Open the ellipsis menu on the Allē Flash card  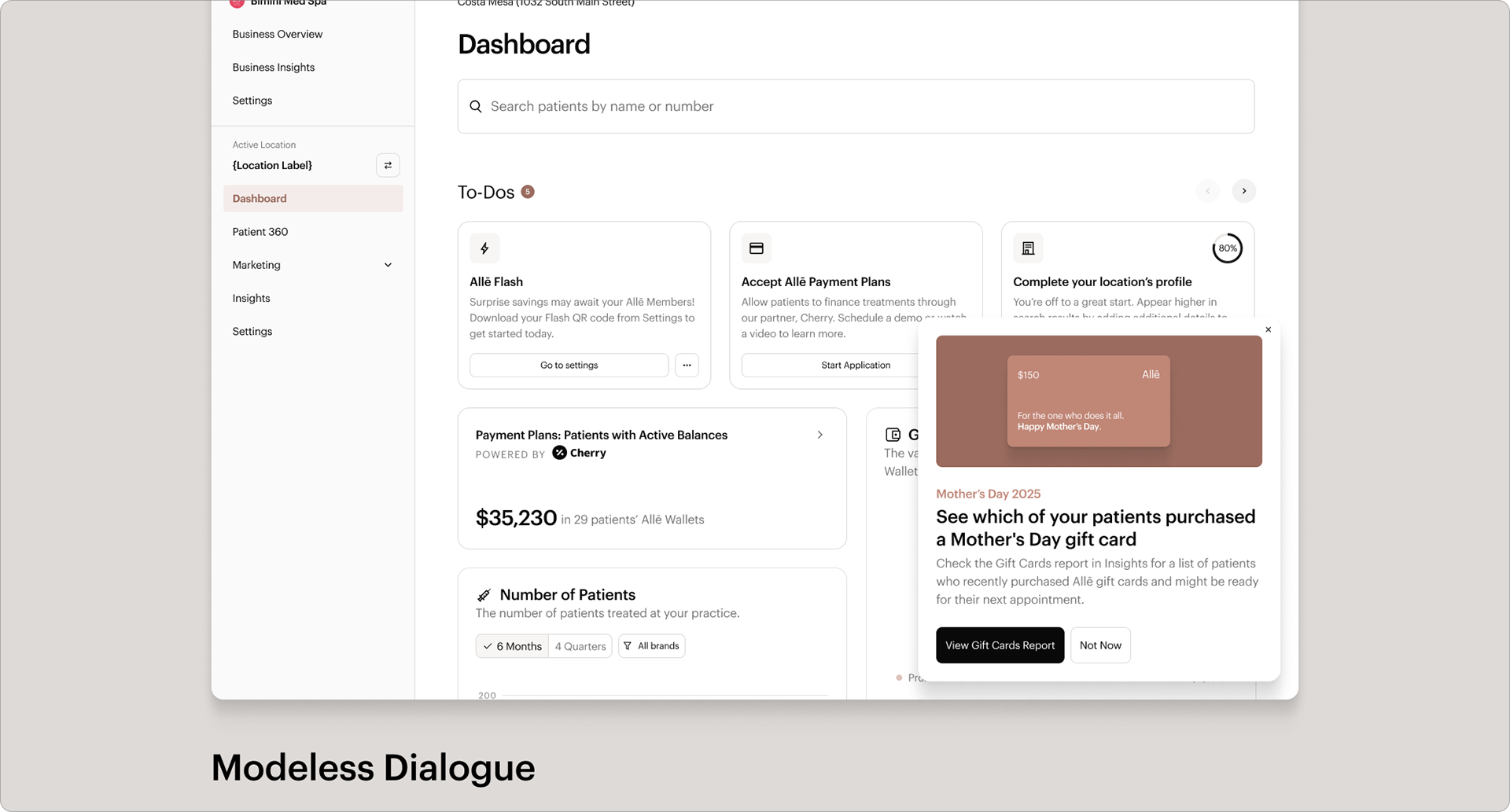[687, 365]
